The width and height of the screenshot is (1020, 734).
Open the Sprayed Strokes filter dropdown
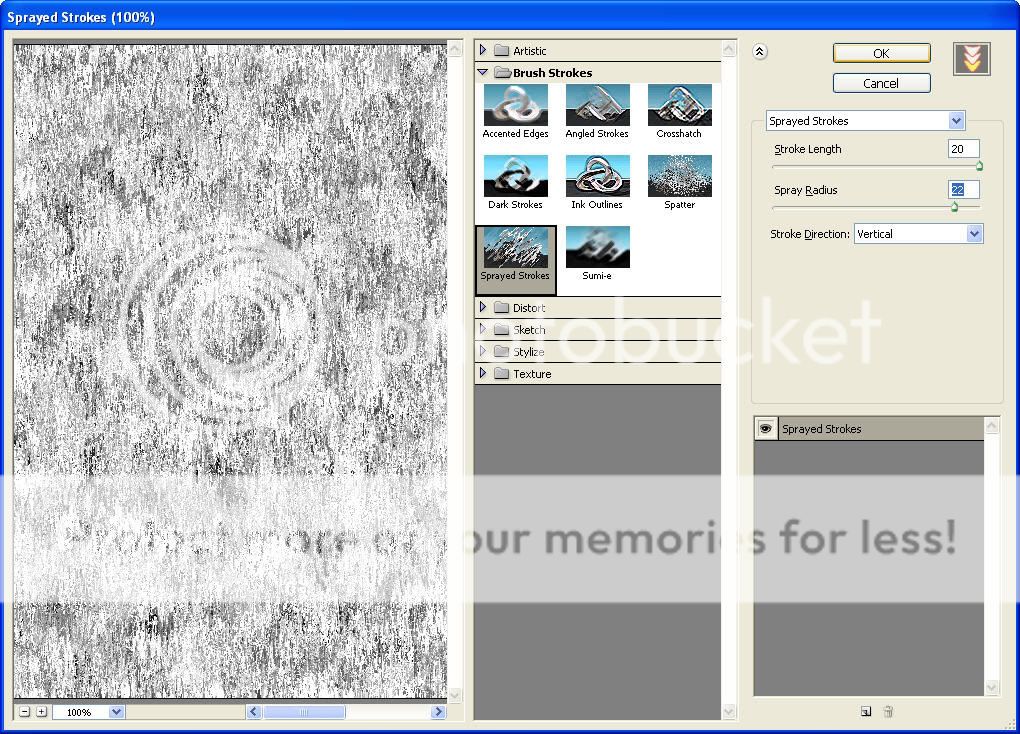click(956, 121)
